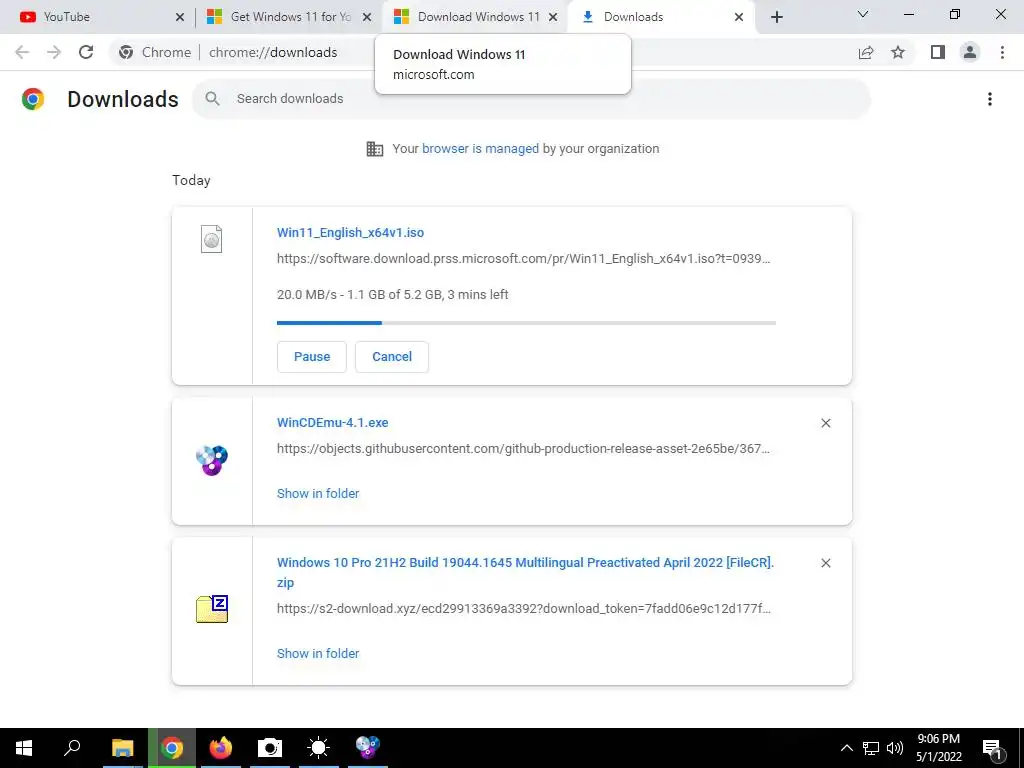The image size is (1024, 768).
Task: Open a new tab with plus button
Action: coord(776,17)
